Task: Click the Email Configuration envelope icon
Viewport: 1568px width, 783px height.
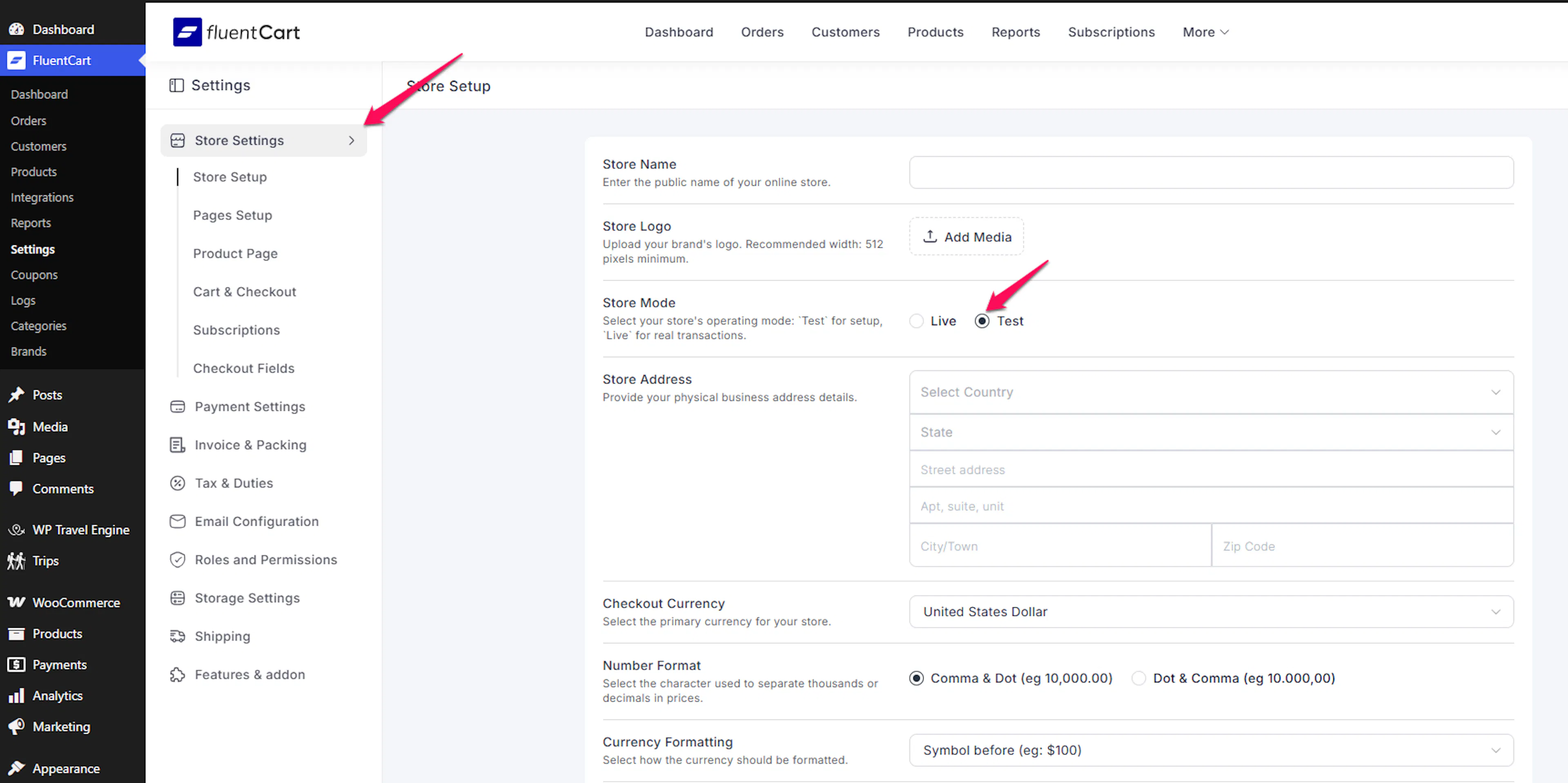Action: [x=177, y=522]
